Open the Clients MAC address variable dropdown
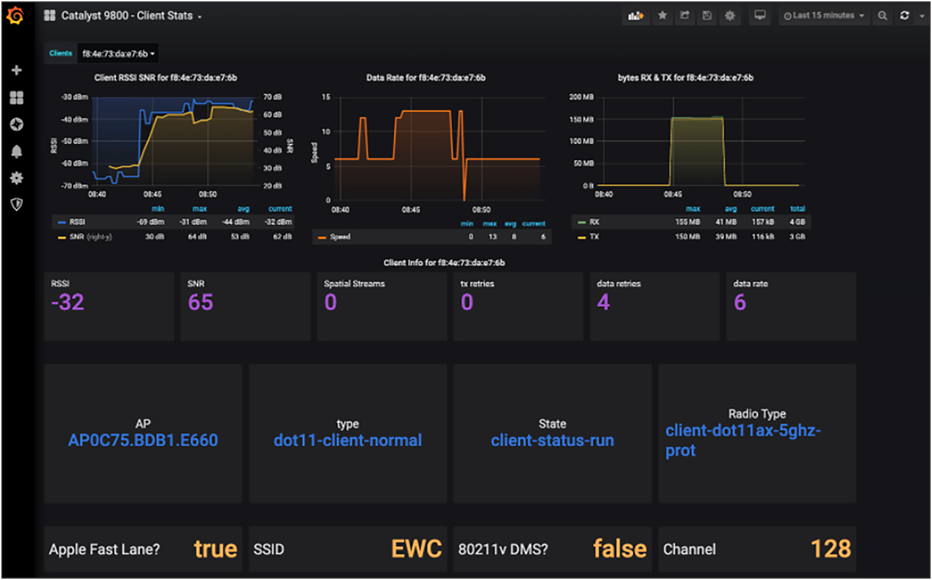Image resolution: width=932 pixels, height=580 pixels. point(118,53)
